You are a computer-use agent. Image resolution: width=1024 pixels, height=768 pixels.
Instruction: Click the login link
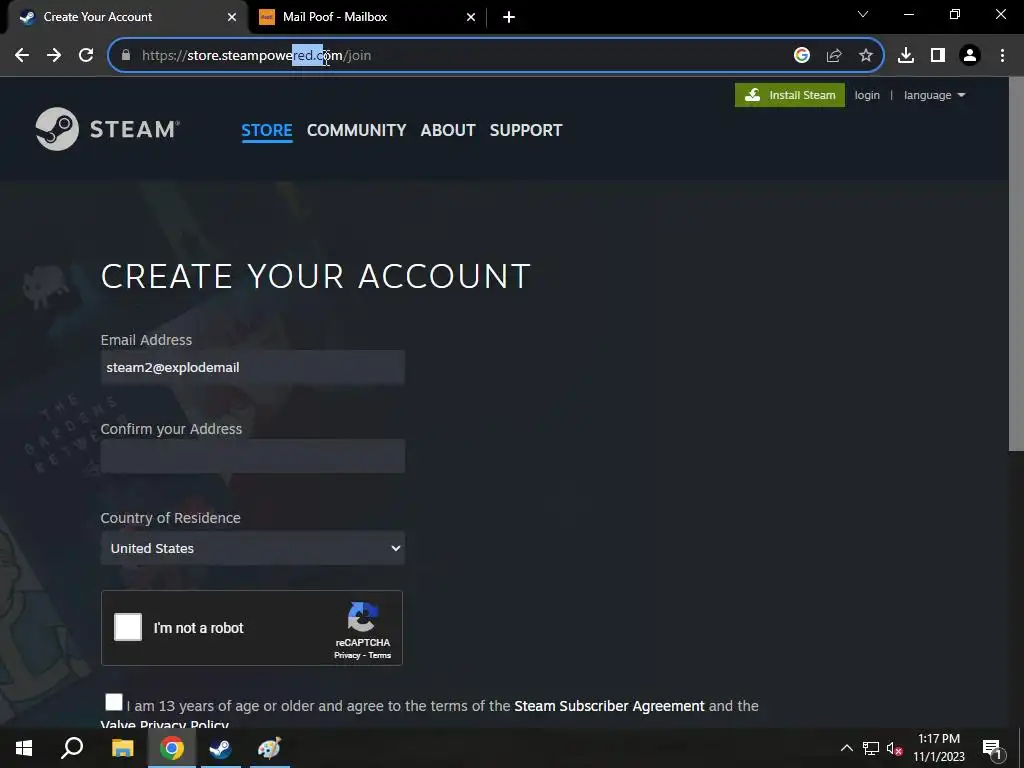[867, 95]
